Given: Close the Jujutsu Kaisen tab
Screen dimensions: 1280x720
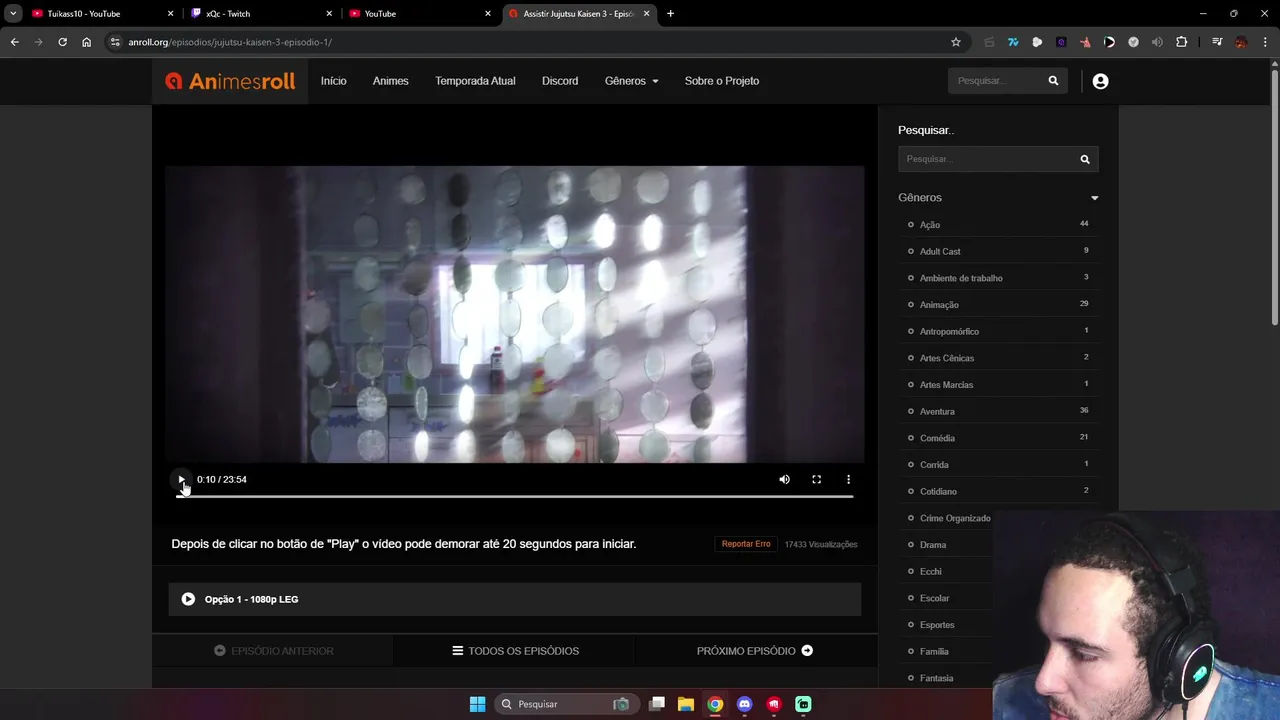Looking at the screenshot, I should tap(646, 14).
